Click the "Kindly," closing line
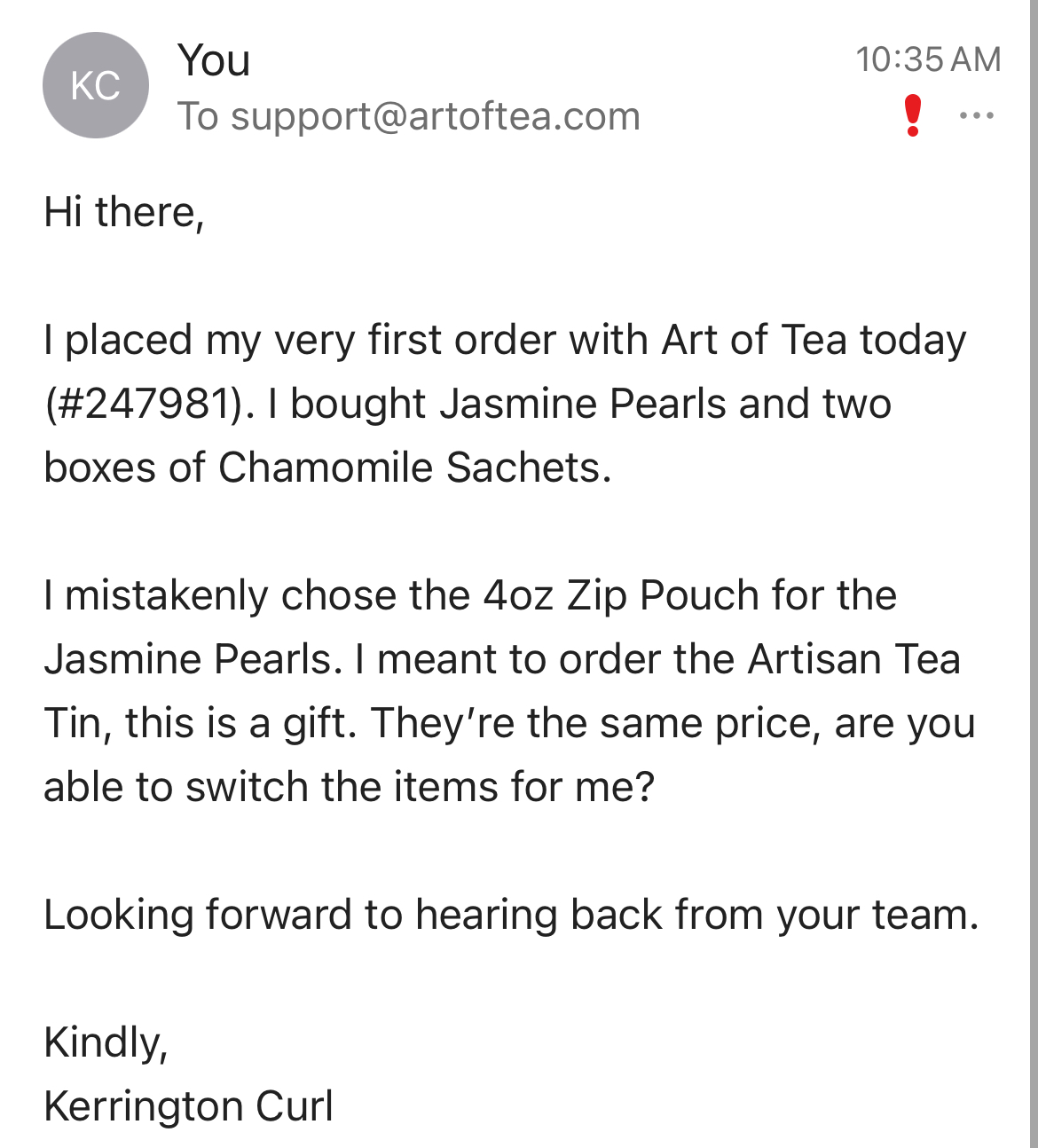This screenshot has height=1148, width=1046. (x=106, y=1042)
